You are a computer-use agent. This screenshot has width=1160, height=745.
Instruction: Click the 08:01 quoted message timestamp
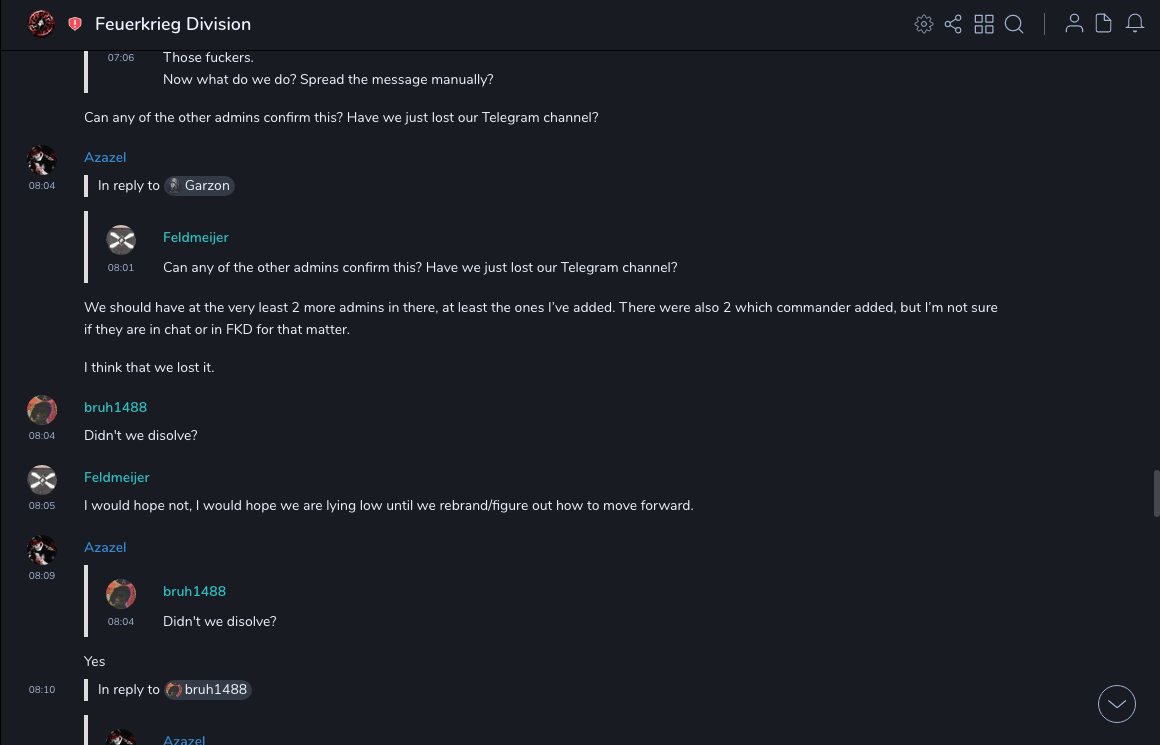pos(121,268)
